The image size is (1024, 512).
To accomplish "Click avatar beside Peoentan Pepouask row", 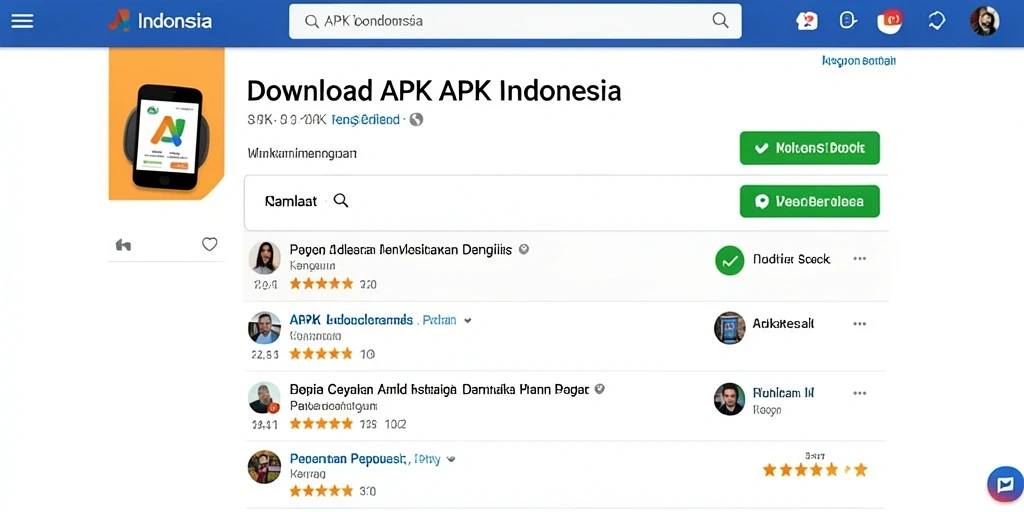I will 264,467.
